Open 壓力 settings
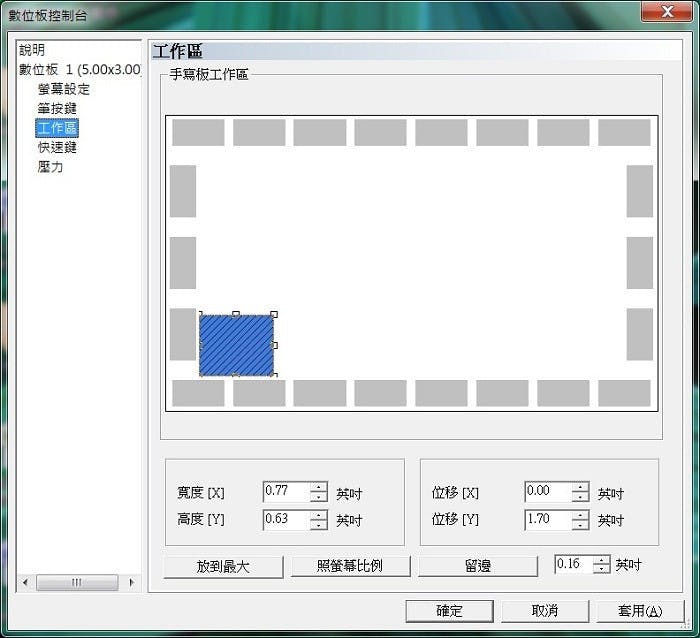 point(50,167)
